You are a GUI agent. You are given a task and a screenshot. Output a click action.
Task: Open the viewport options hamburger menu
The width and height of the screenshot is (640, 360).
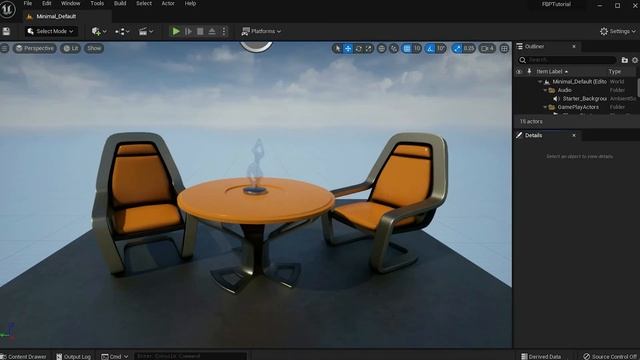pos(4,49)
